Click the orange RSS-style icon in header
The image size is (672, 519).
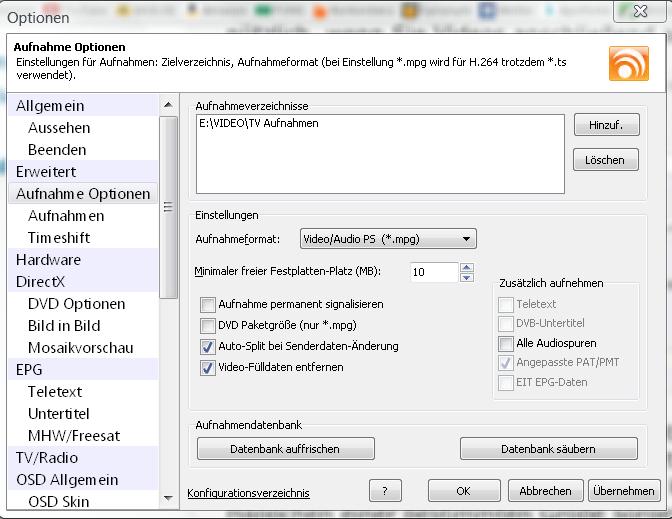[629, 63]
